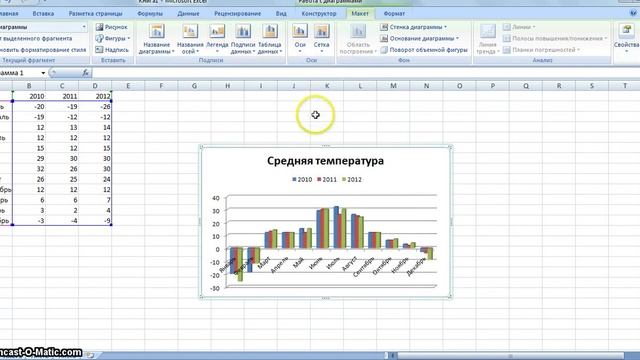Click the fx insert function icon
The height and width of the screenshot is (360, 640).
85,73
